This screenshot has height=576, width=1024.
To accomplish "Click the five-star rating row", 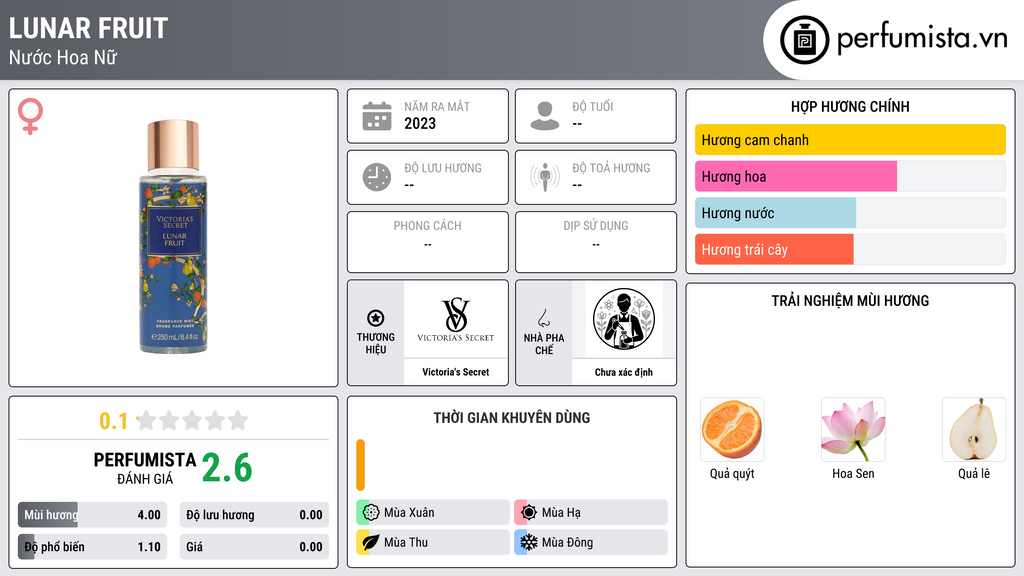I will coord(192,420).
